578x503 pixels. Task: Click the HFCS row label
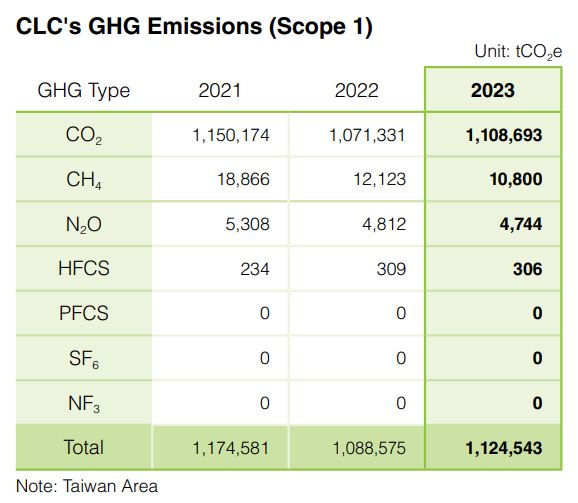pyautogui.click(x=84, y=268)
